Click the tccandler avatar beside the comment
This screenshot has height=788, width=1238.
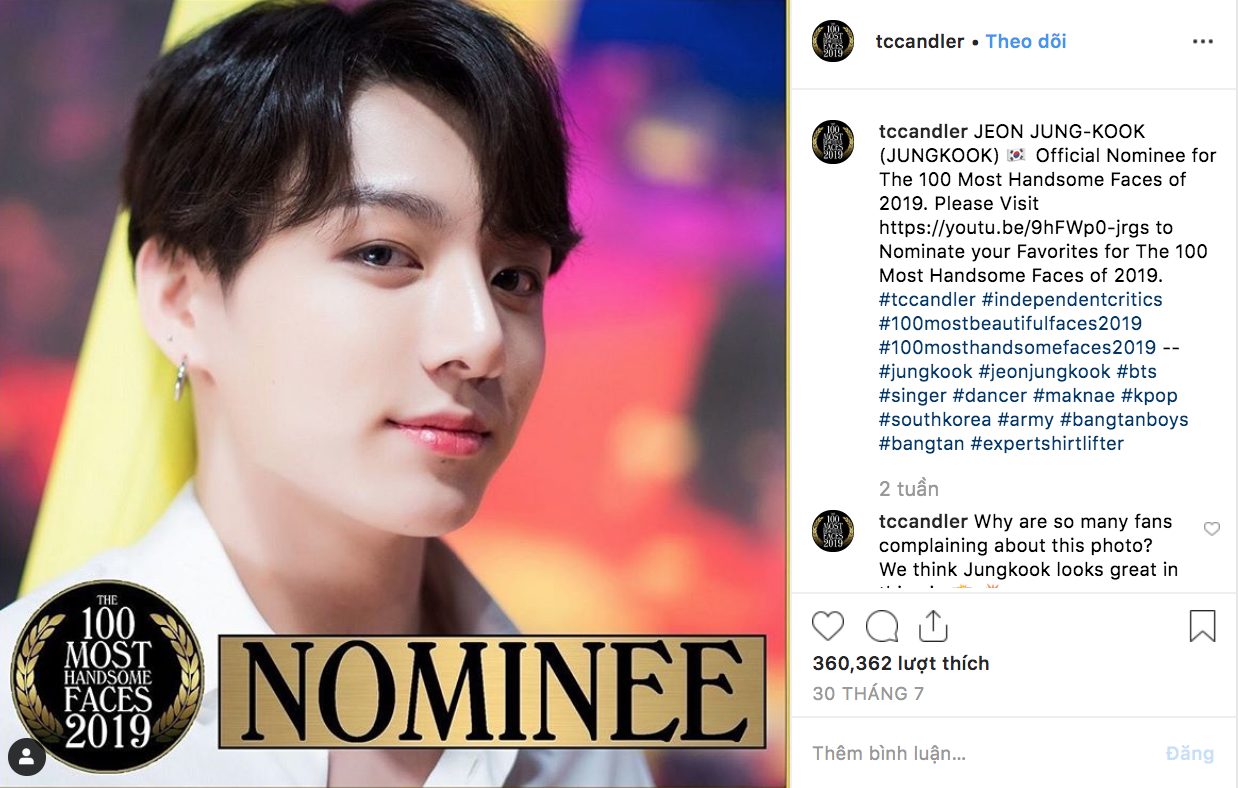tap(833, 531)
